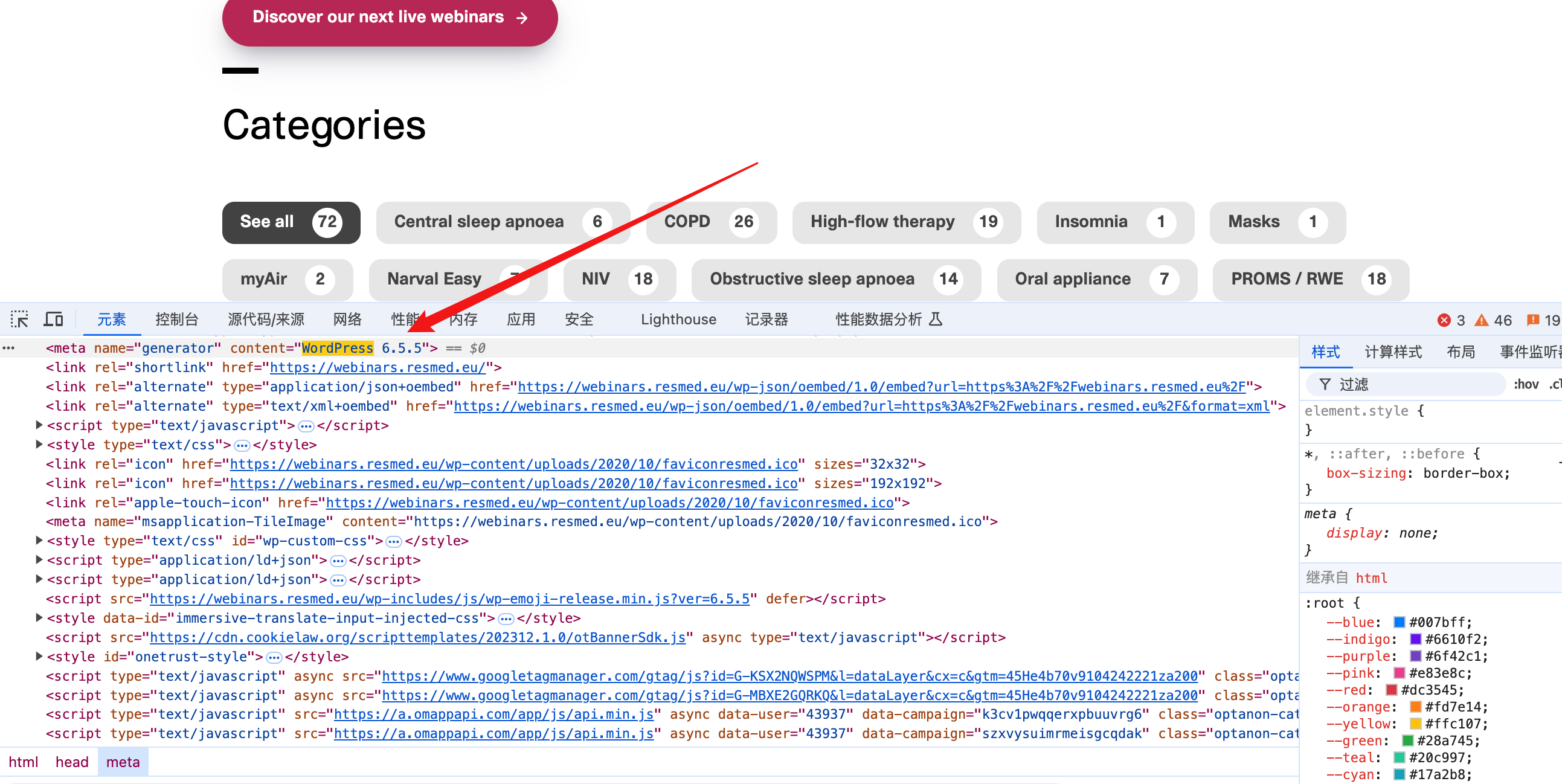Toggle the :hov element state panel
This screenshot has height=784, width=1562.
click(x=1526, y=384)
